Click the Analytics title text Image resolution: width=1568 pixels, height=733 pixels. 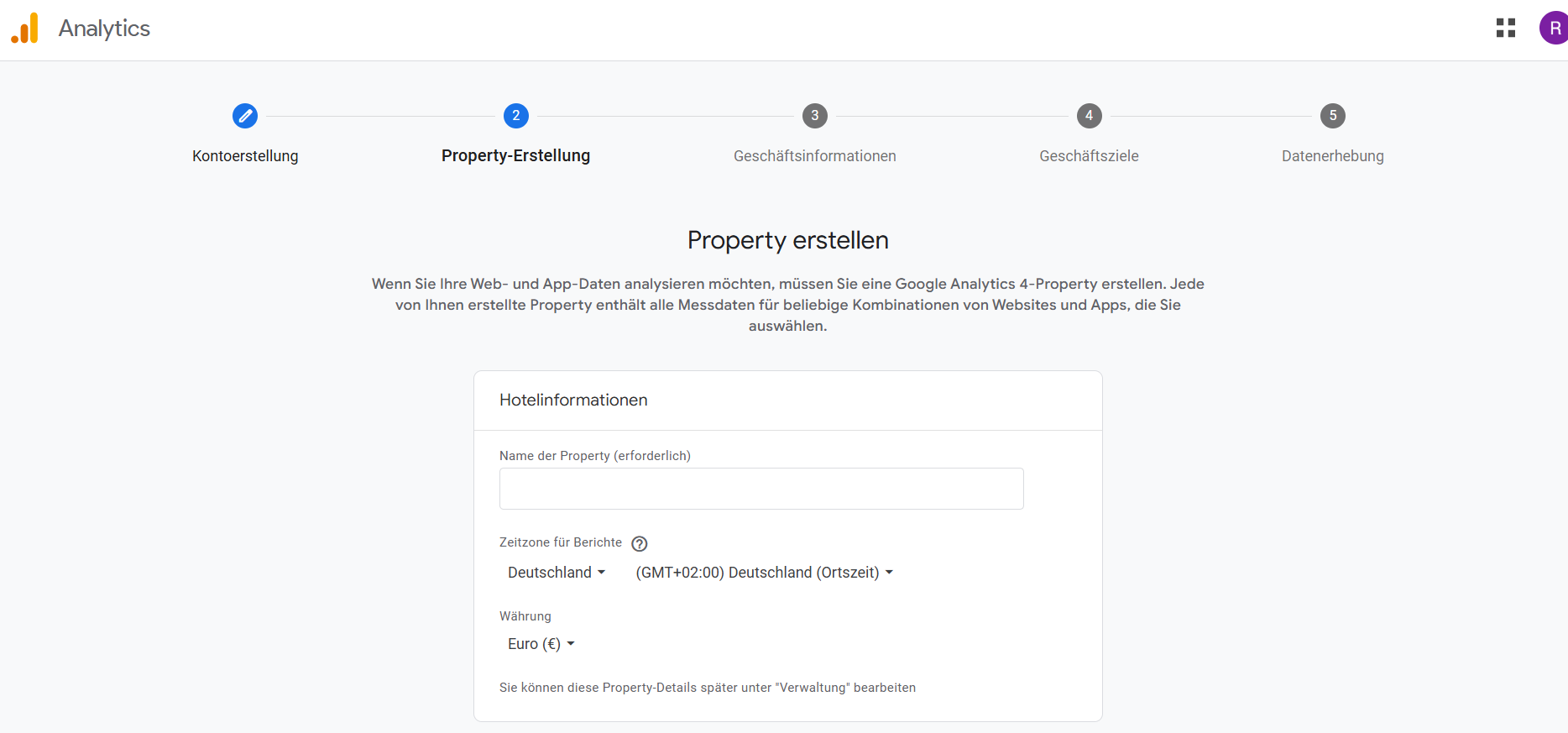click(104, 29)
